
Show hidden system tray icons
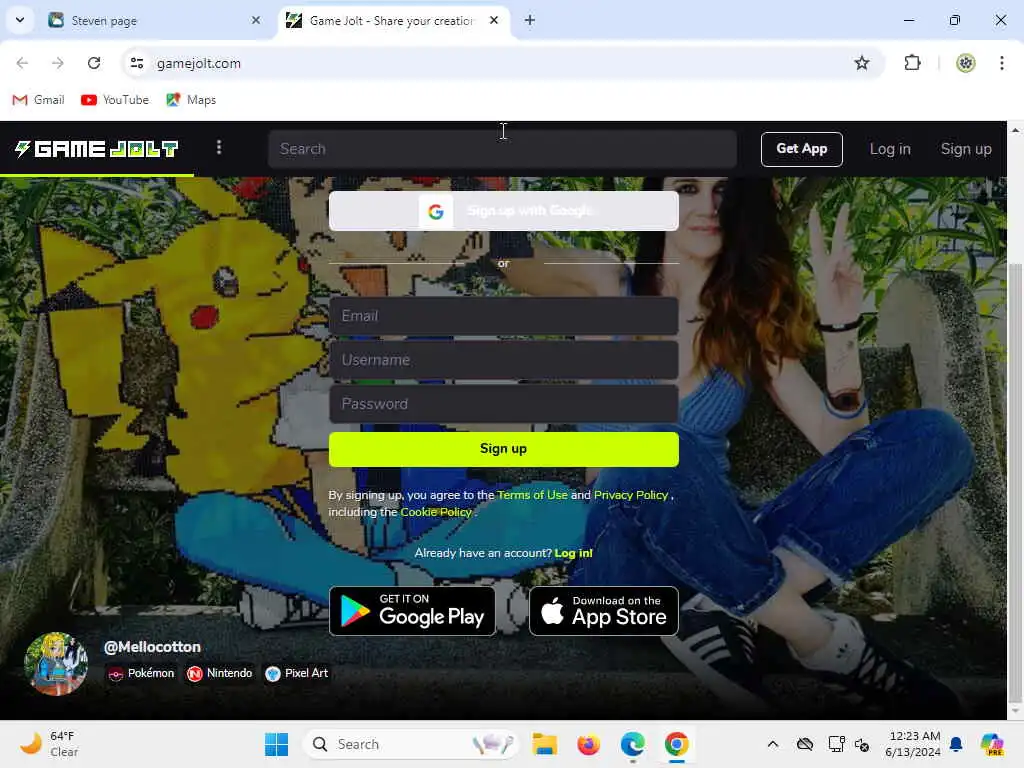[773, 744]
